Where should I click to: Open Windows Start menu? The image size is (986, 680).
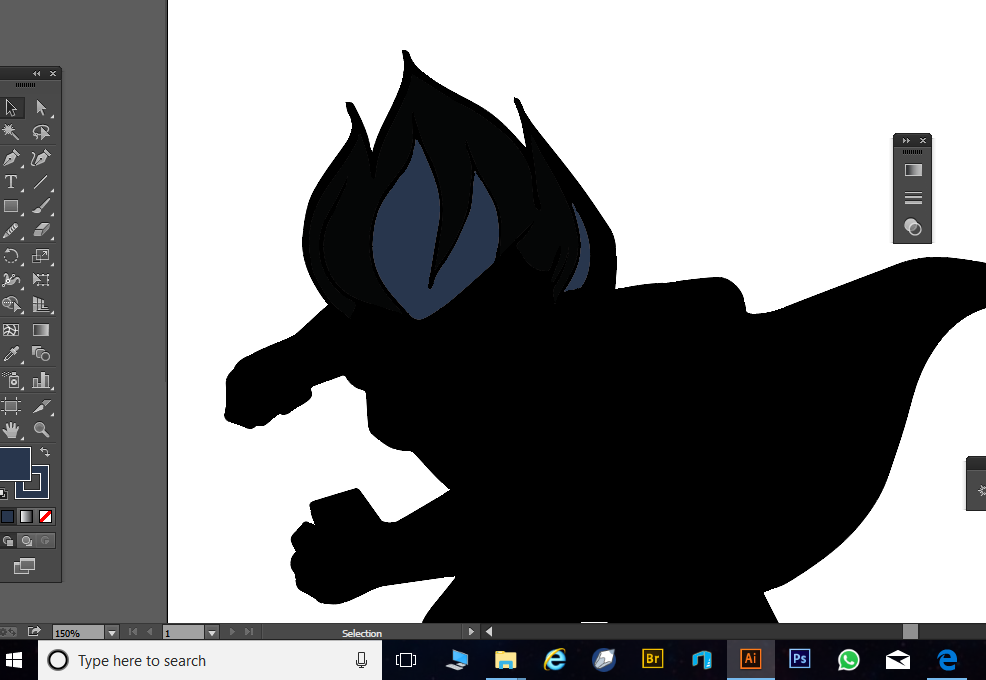14,660
